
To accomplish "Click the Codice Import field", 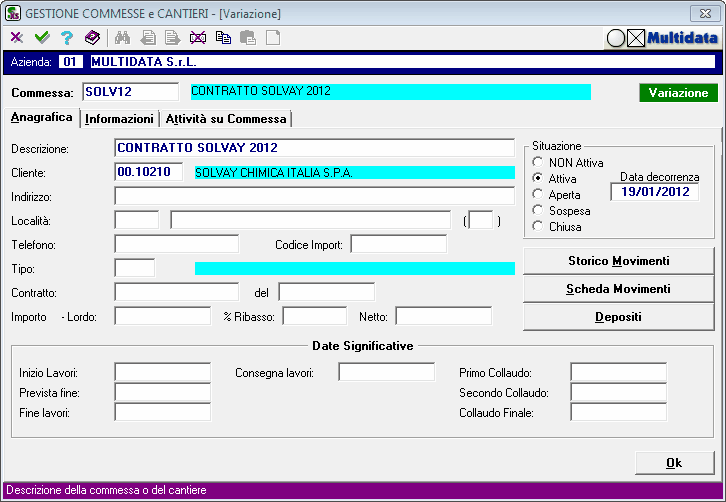I will pyautogui.click(x=399, y=244).
